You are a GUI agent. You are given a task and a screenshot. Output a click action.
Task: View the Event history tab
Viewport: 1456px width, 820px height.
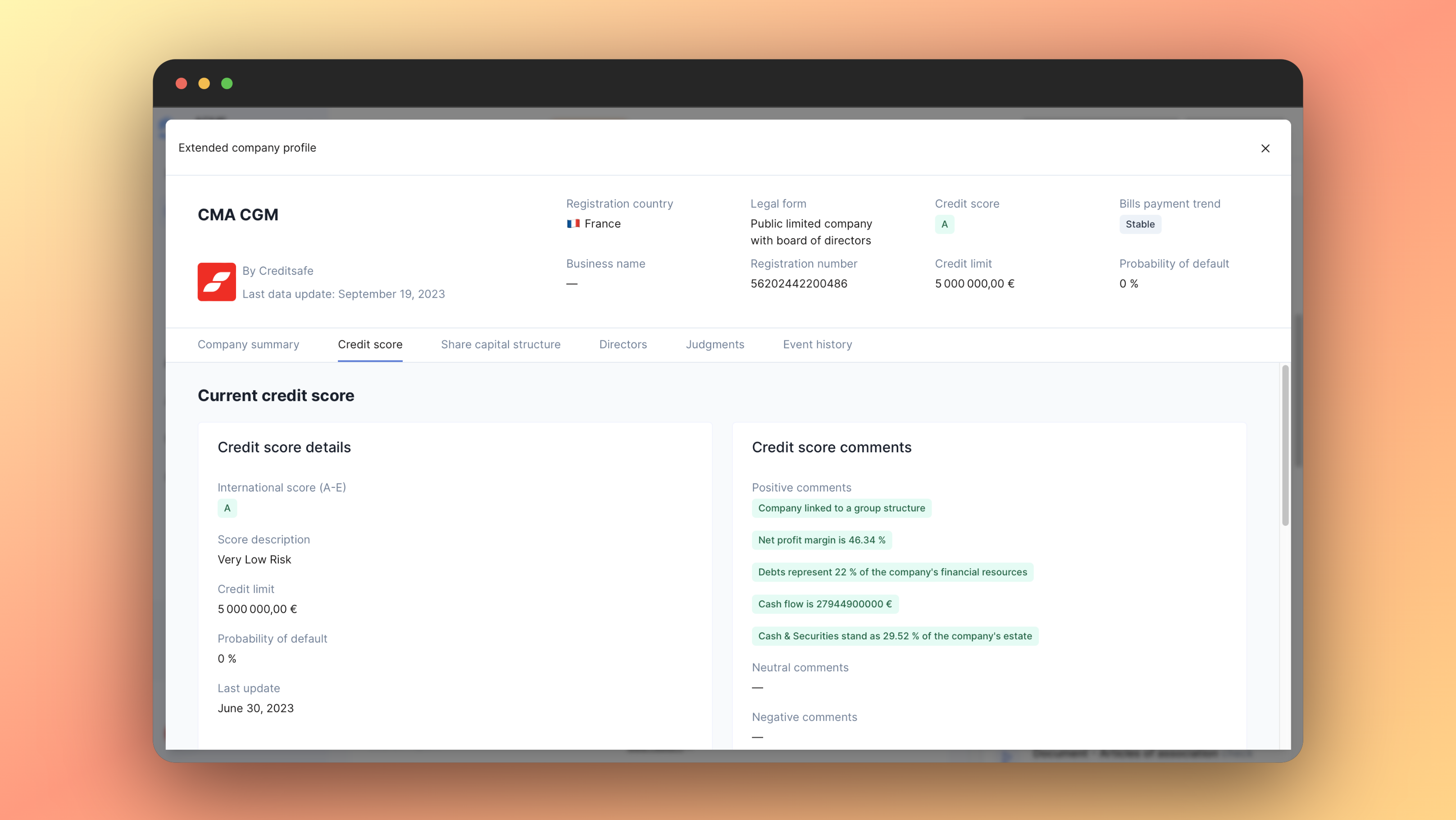817,344
